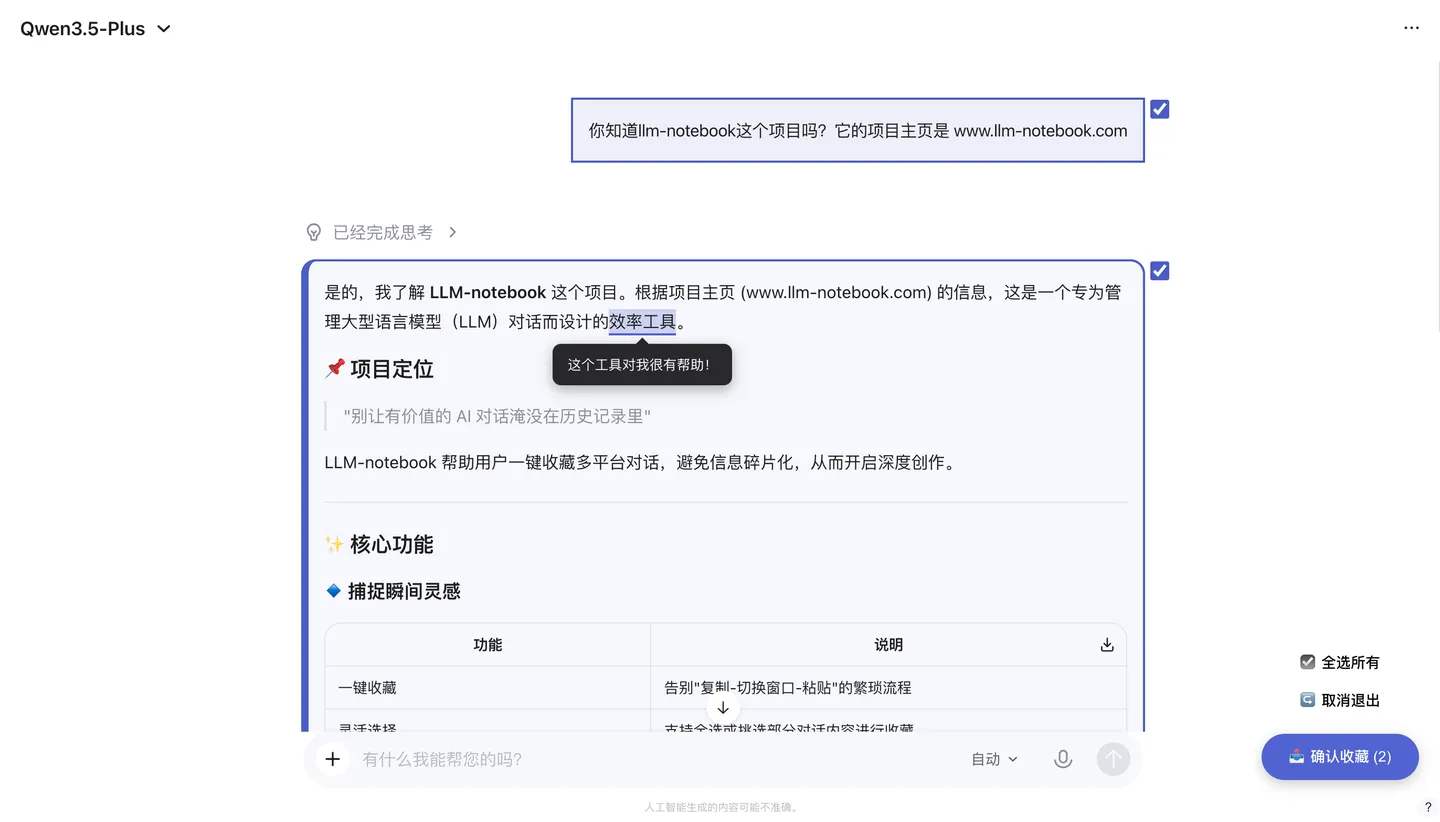Image resolution: width=1440 pixels, height=822 pixels.
Task: Click the paragraph starting LLM-notebook 帮助用户一键收藏
Action: (x=640, y=463)
